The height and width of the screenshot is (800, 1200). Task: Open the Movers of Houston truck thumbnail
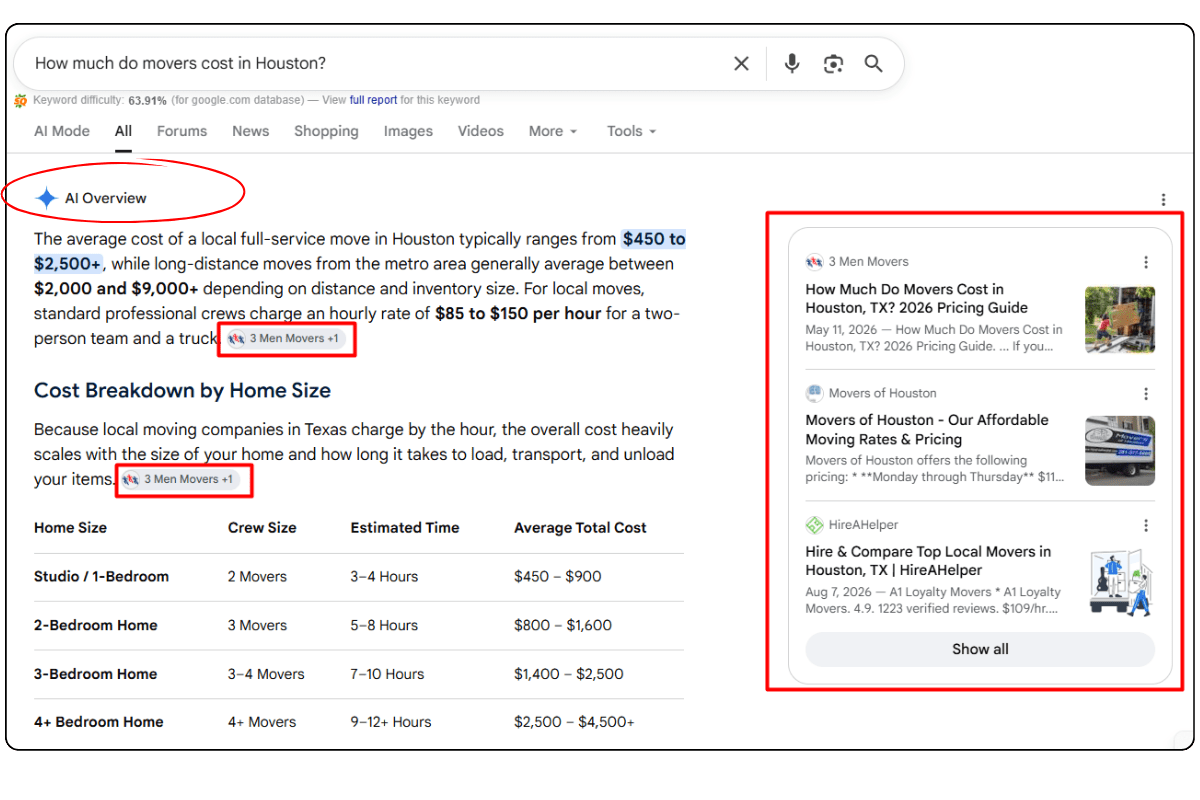(1120, 451)
